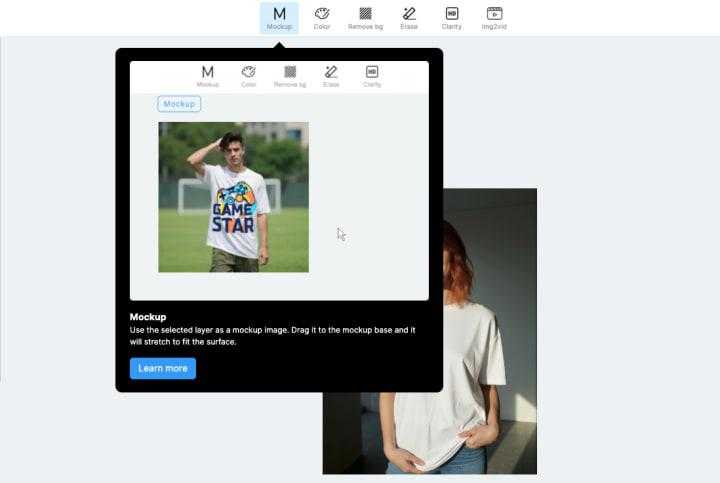Screen dimensions: 720x483
Task: Activate the Clarity HD tool in top toolbar
Action: pyautogui.click(x=452, y=18)
